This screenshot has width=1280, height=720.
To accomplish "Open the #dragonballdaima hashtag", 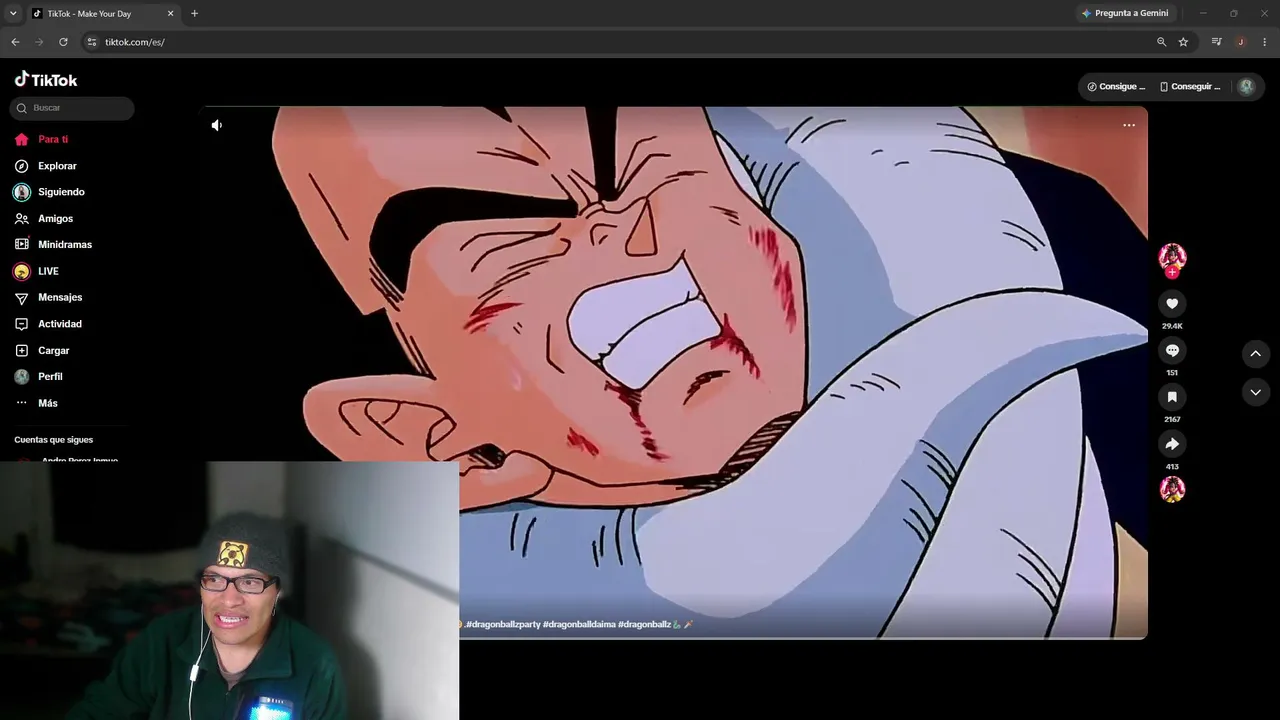I will tap(579, 624).
